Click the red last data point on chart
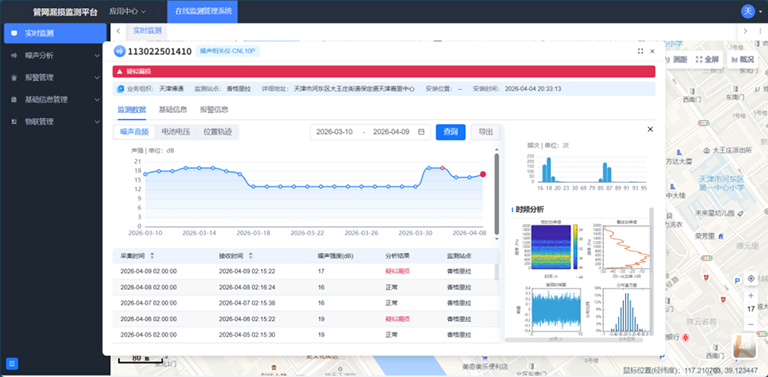The image size is (768, 377). coord(483,174)
